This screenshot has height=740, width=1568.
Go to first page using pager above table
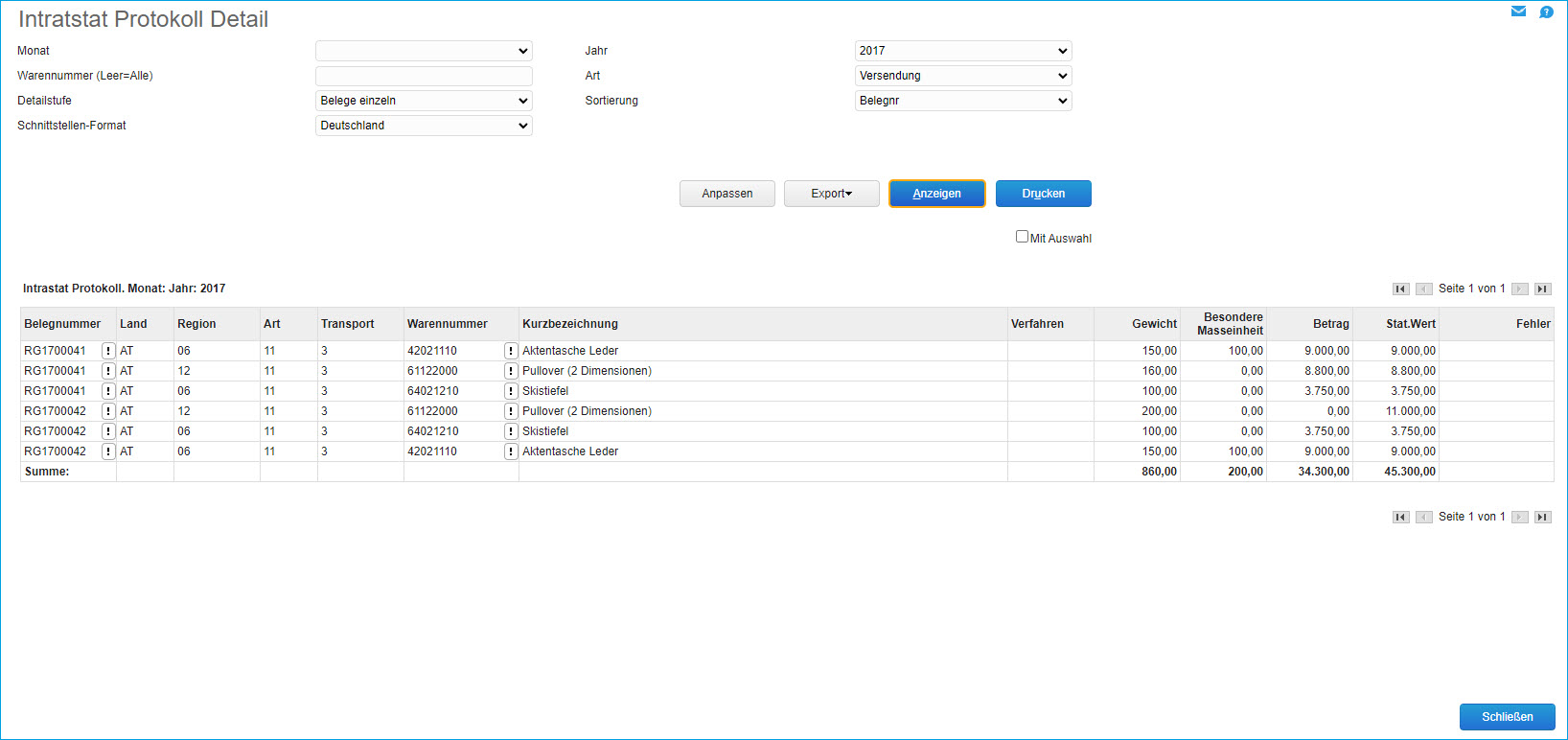pos(1400,289)
